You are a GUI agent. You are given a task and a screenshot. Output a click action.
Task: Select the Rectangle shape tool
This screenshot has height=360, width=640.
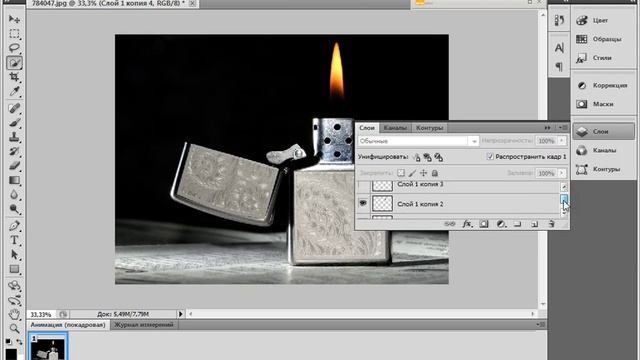[14, 269]
